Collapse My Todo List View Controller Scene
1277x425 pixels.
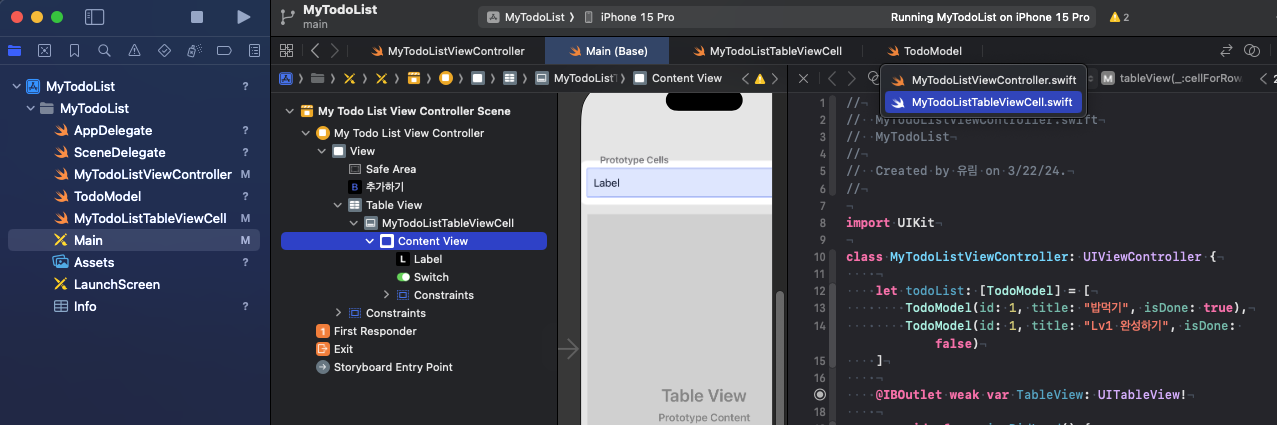pos(291,111)
